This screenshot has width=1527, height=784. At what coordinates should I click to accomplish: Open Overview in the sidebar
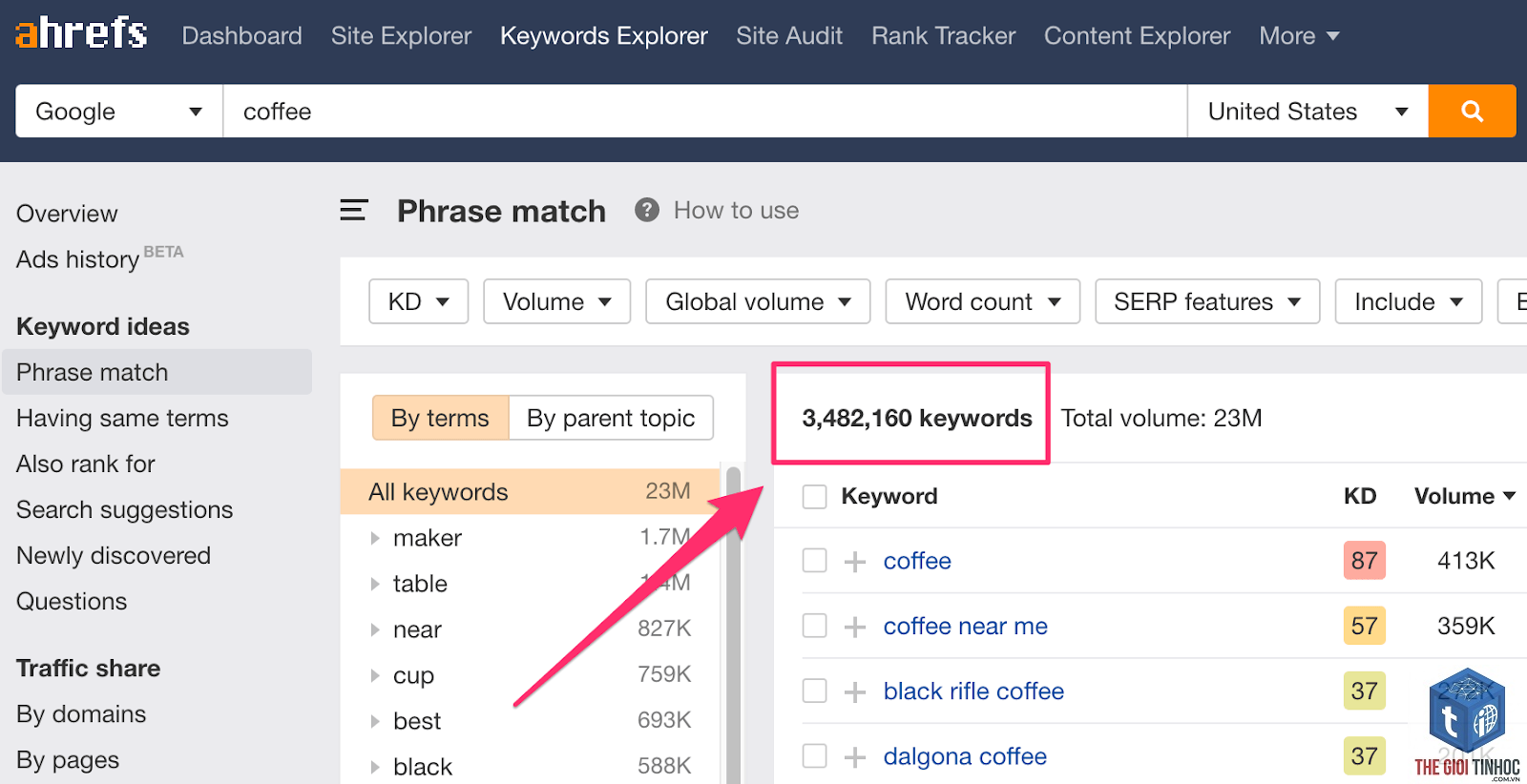[67, 214]
